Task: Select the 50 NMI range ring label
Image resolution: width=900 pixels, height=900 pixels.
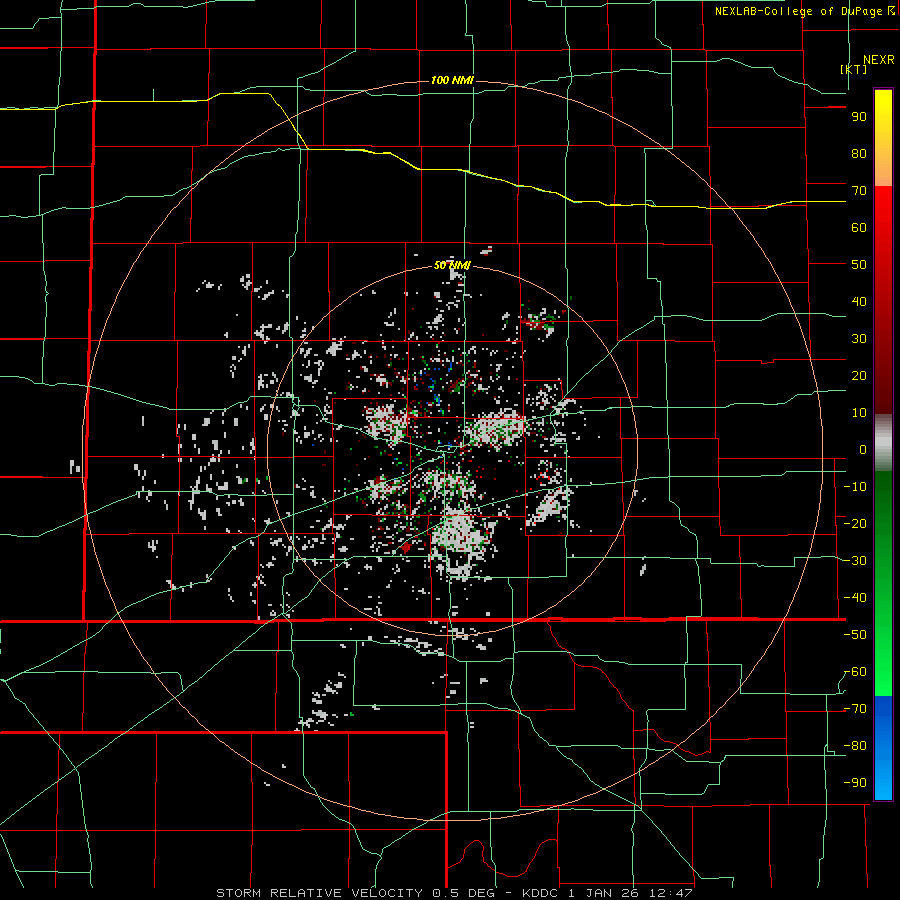Action: click(452, 265)
